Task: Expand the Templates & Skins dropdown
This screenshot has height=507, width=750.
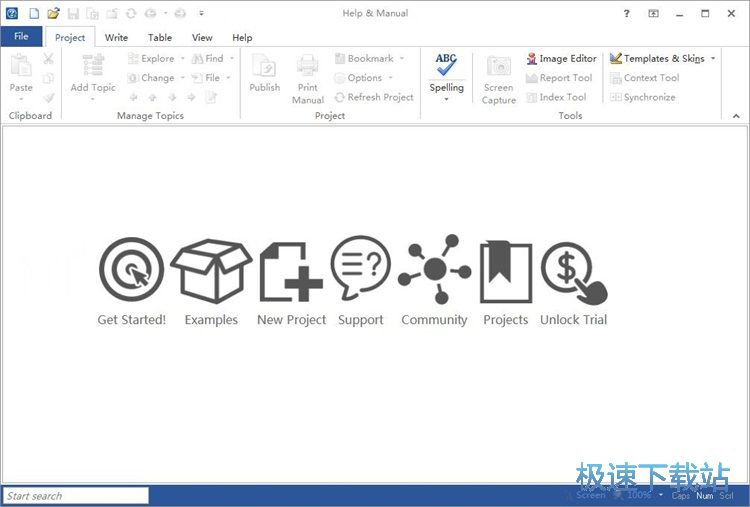Action: [x=713, y=58]
